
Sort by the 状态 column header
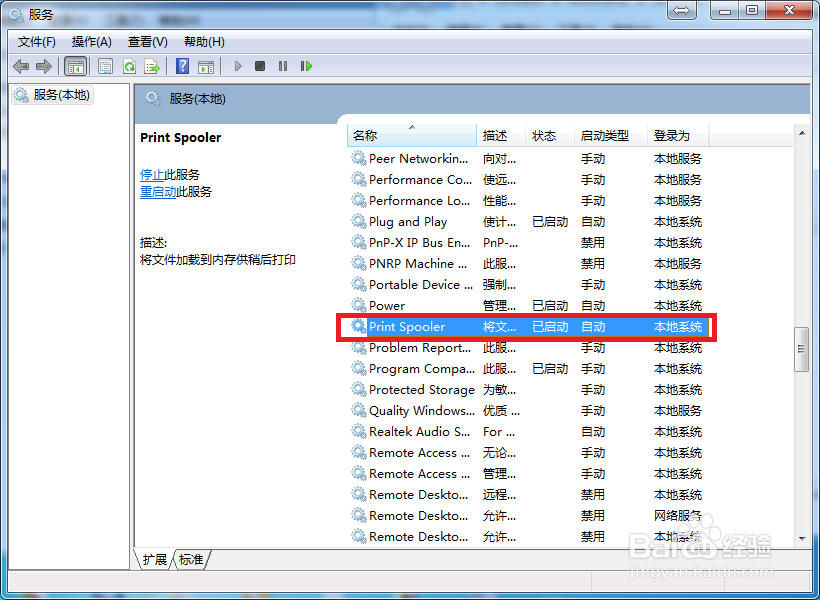pyautogui.click(x=550, y=135)
